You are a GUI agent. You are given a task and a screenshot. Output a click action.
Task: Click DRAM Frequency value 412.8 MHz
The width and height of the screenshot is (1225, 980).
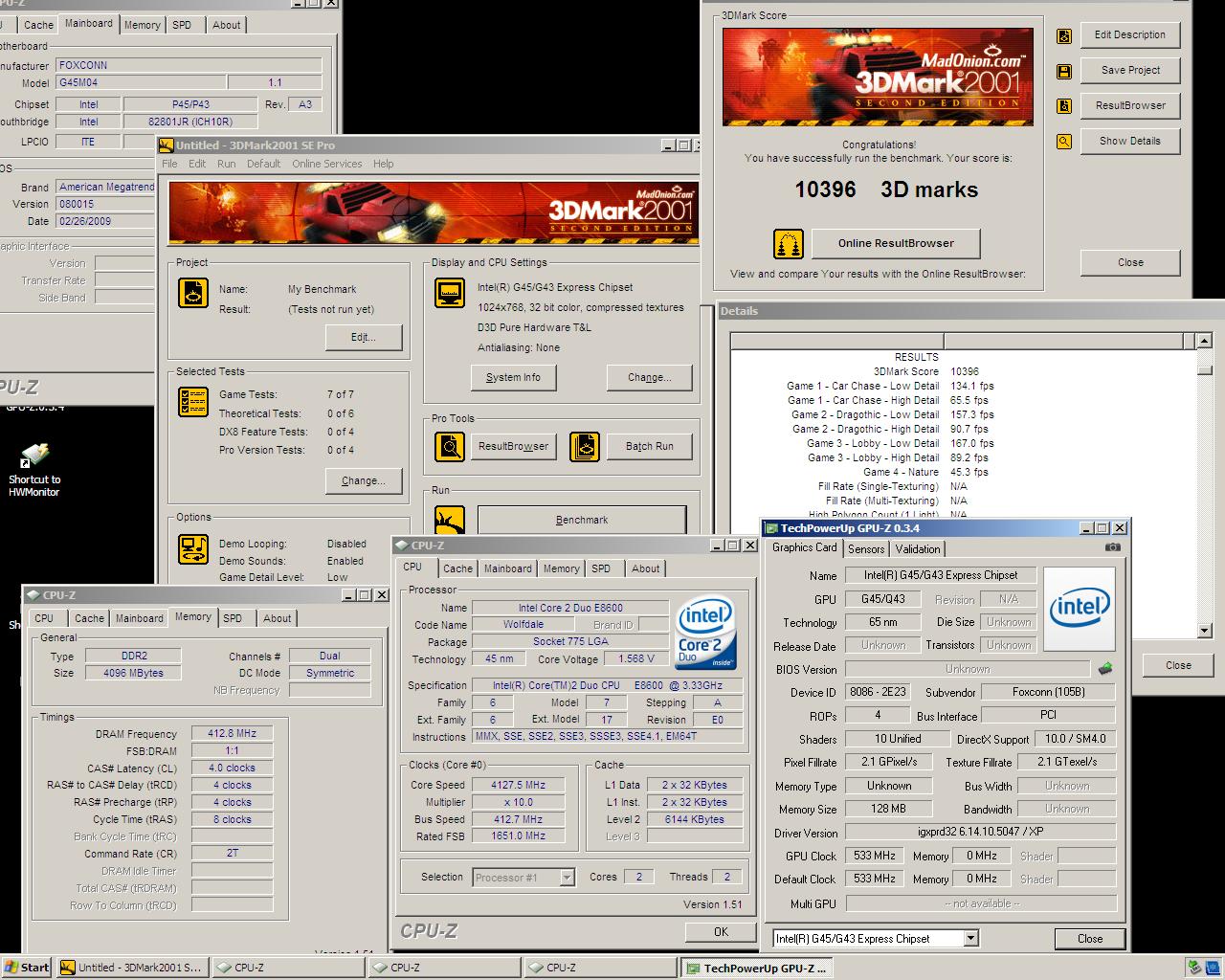[x=233, y=734]
